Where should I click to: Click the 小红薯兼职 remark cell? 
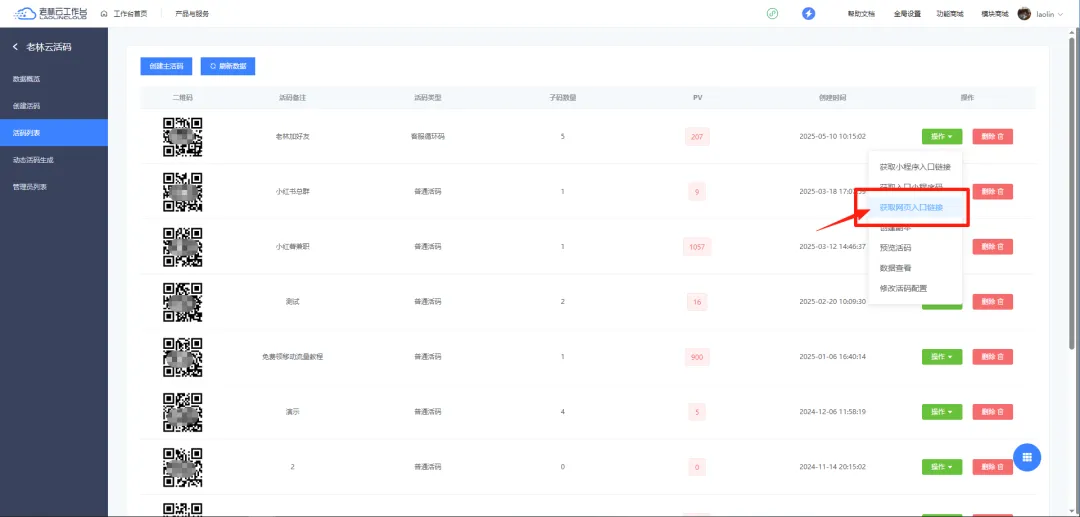point(293,246)
